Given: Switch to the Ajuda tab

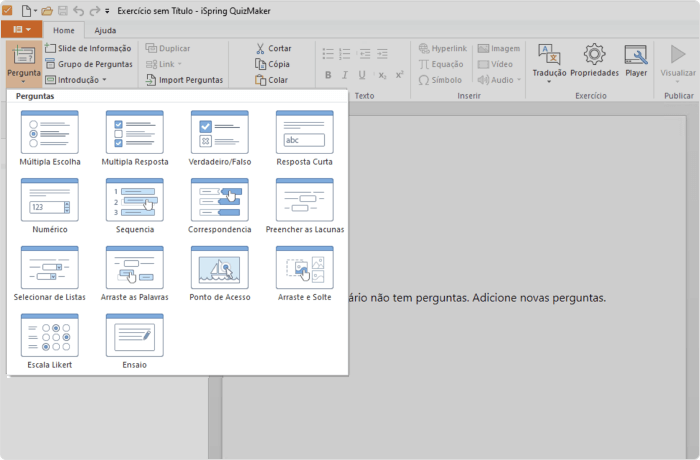Looking at the screenshot, I should coord(105,30).
